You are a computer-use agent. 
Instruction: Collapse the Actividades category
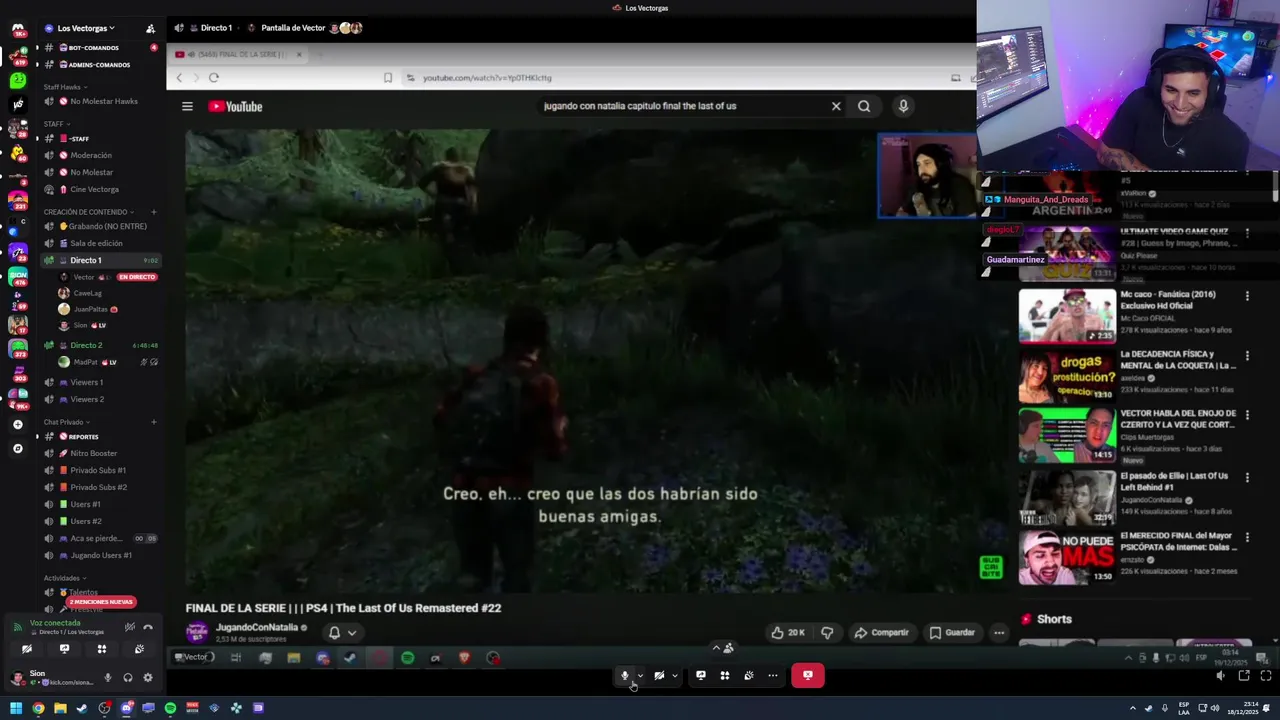click(64, 578)
